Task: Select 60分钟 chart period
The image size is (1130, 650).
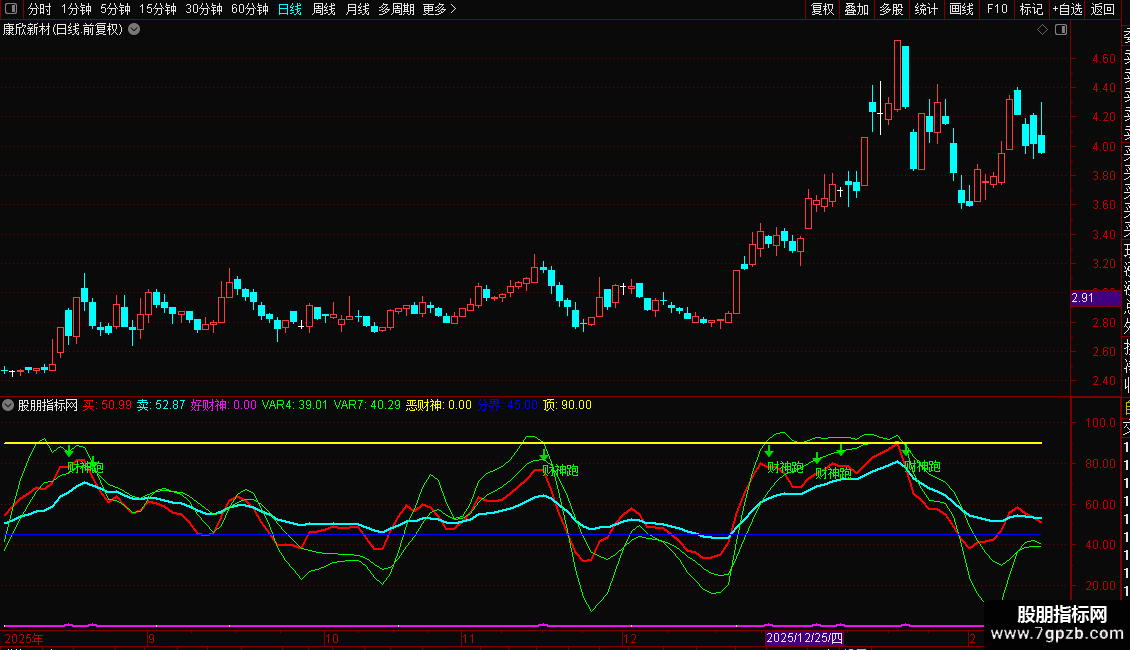Action: click(x=249, y=9)
